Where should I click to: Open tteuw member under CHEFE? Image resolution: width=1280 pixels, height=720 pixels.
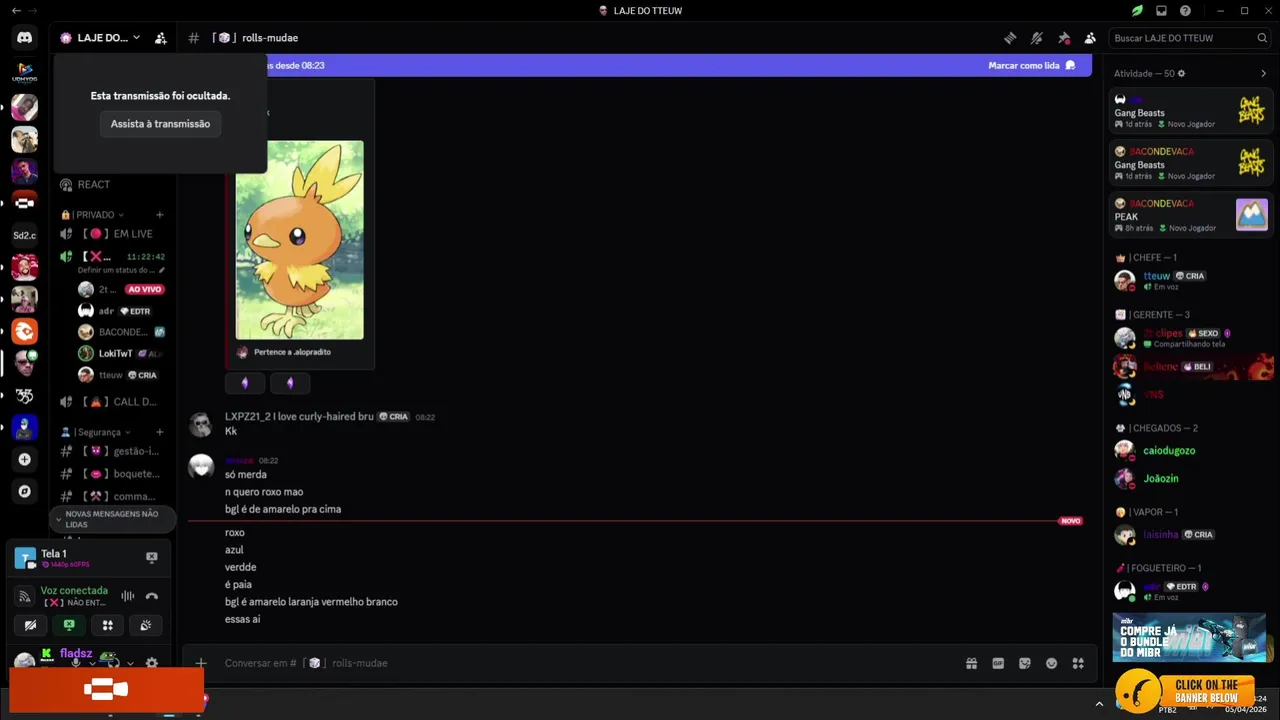(x=1190, y=281)
